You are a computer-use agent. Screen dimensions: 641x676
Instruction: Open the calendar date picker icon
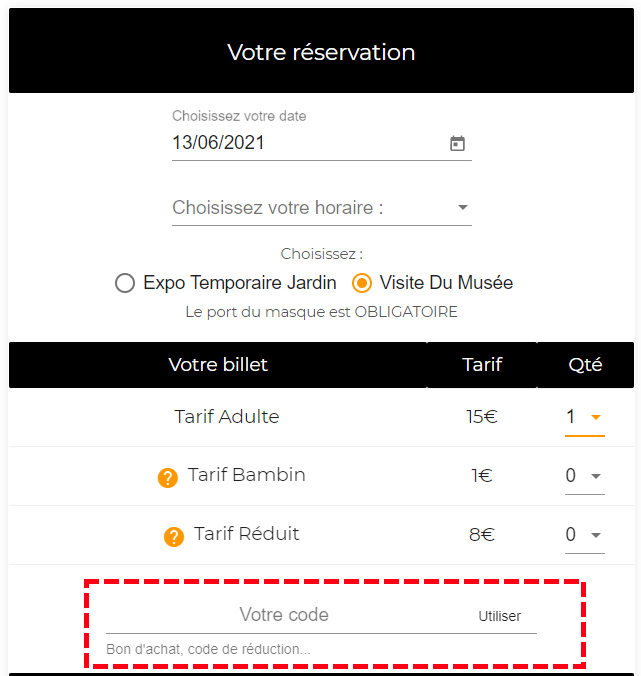pos(457,143)
